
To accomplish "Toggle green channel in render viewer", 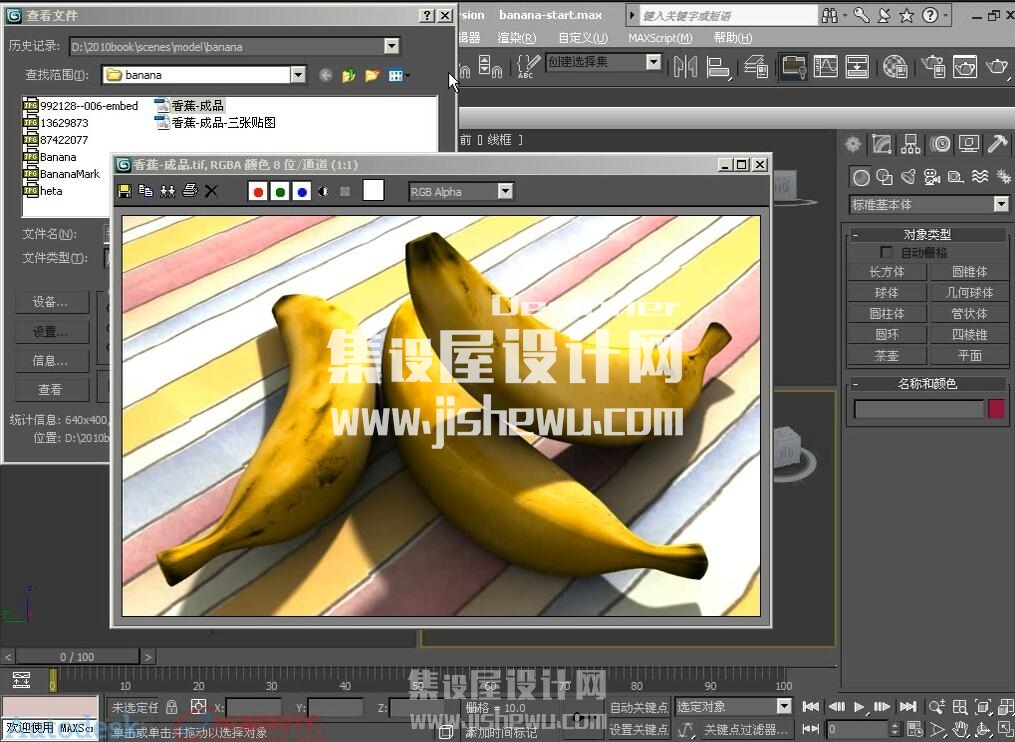I will tap(280, 192).
